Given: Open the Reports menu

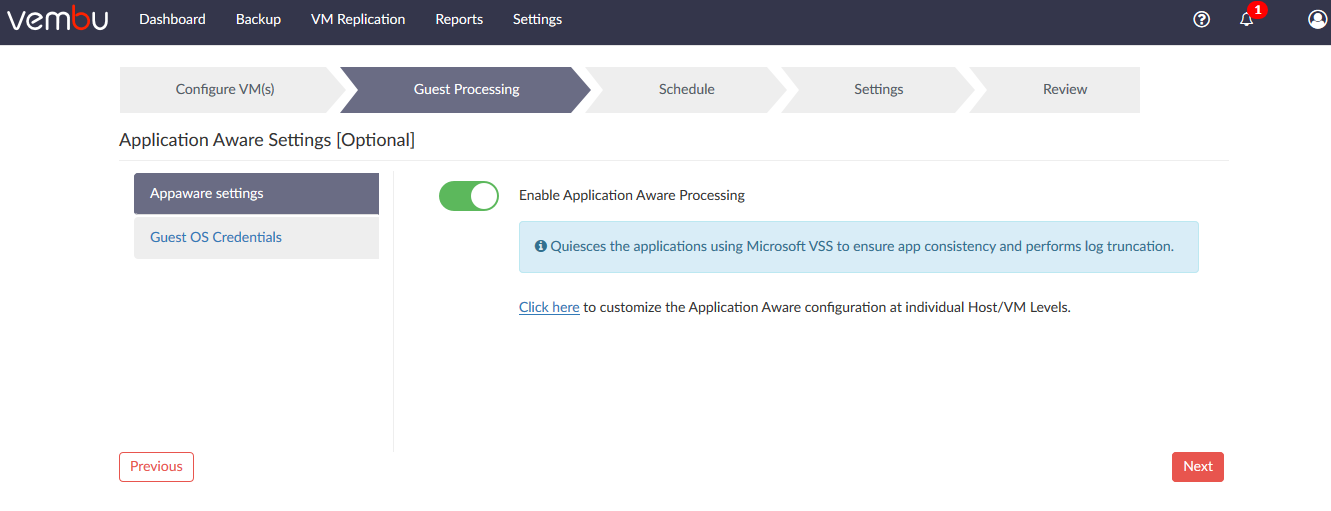Looking at the screenshot, I should click(459, 19).
